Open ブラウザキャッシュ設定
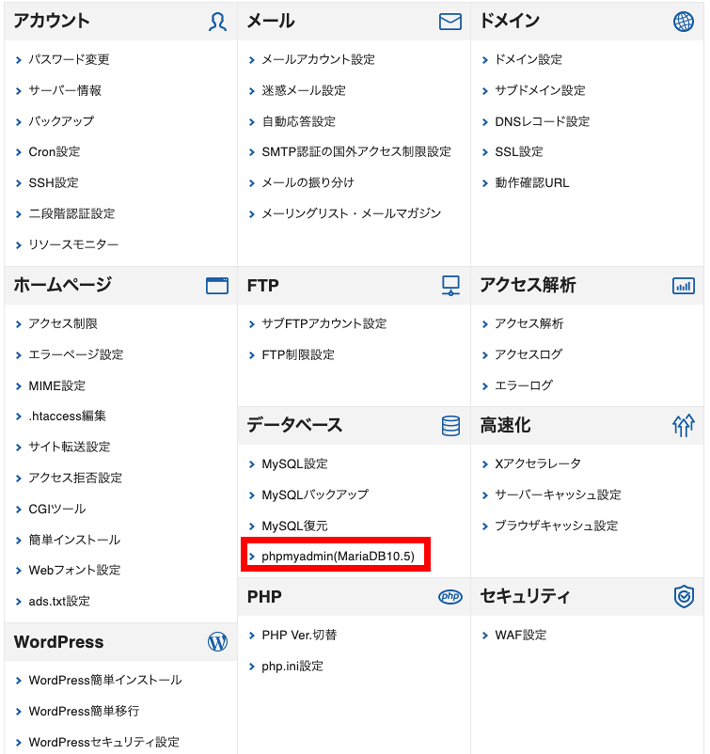710x754 pixels. click(x=557, y=526)
